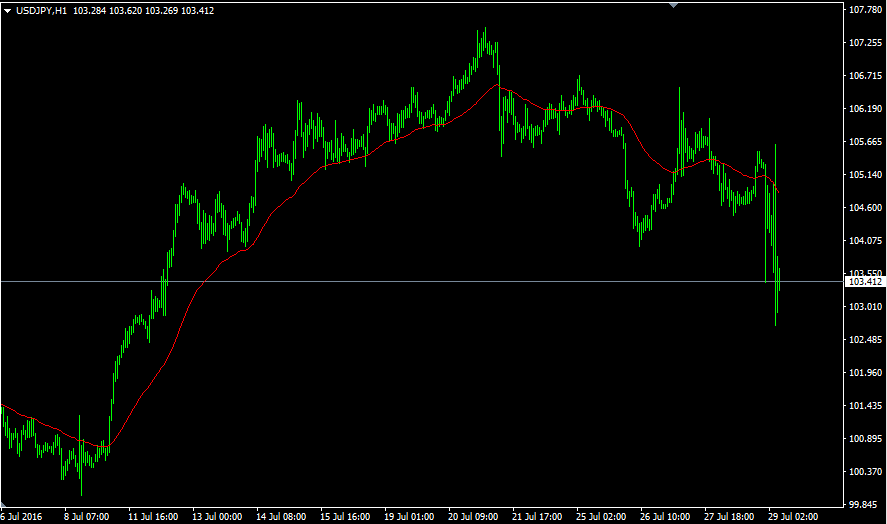Click the 102.485 price axis label

(866, 340)
